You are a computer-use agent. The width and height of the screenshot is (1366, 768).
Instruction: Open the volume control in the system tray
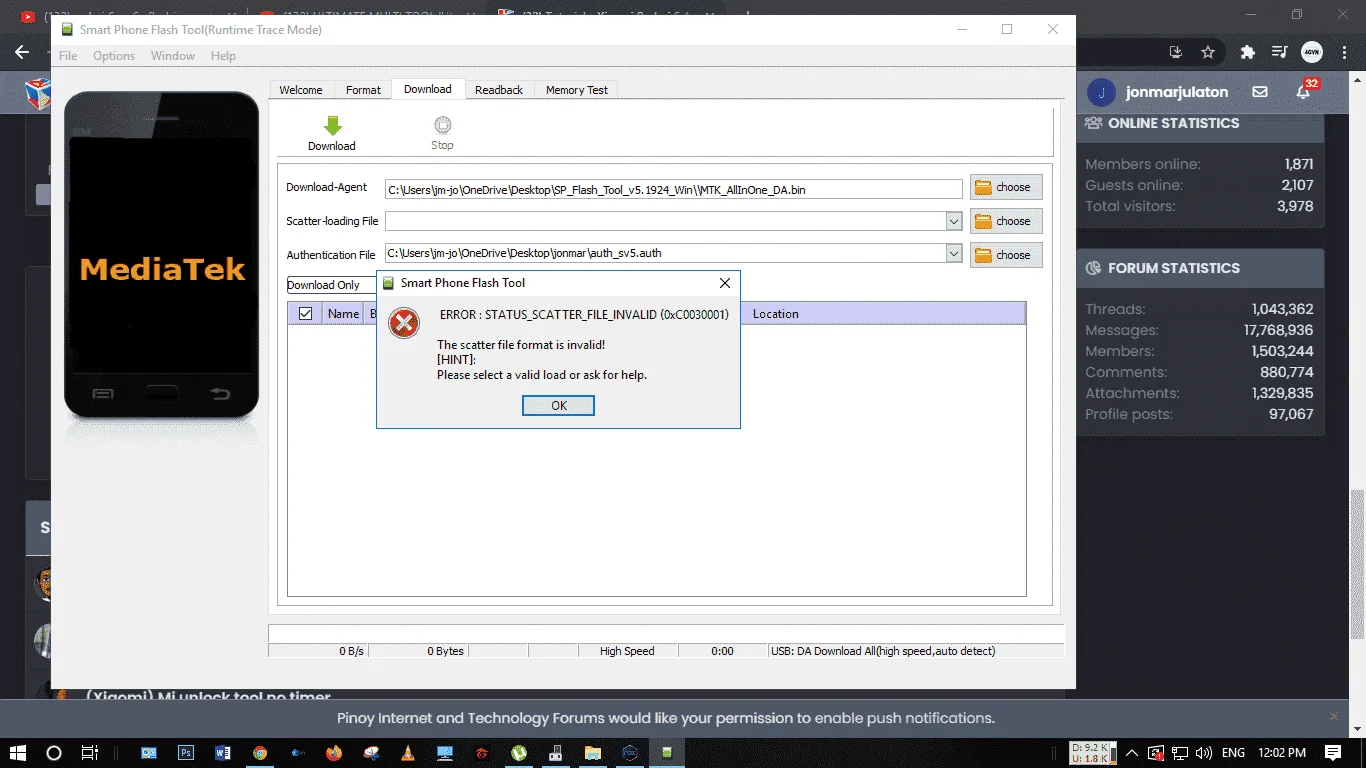click(1203, 753)
